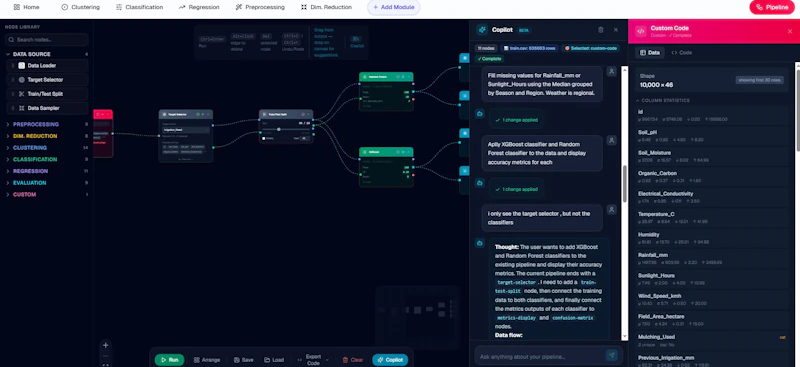
Task: Zoom out with canvas minus button
Action: (105, 356)
